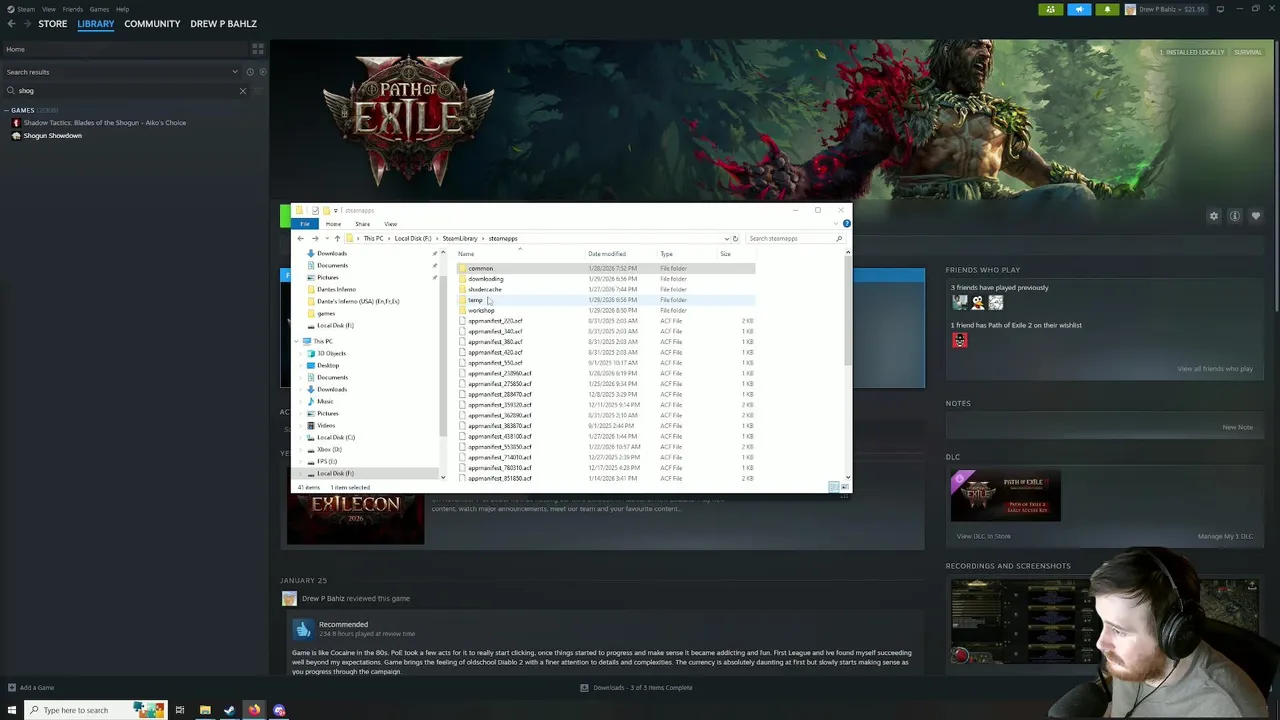
Task: Collapse the GAMES category
Action: (x=6, y=110)
